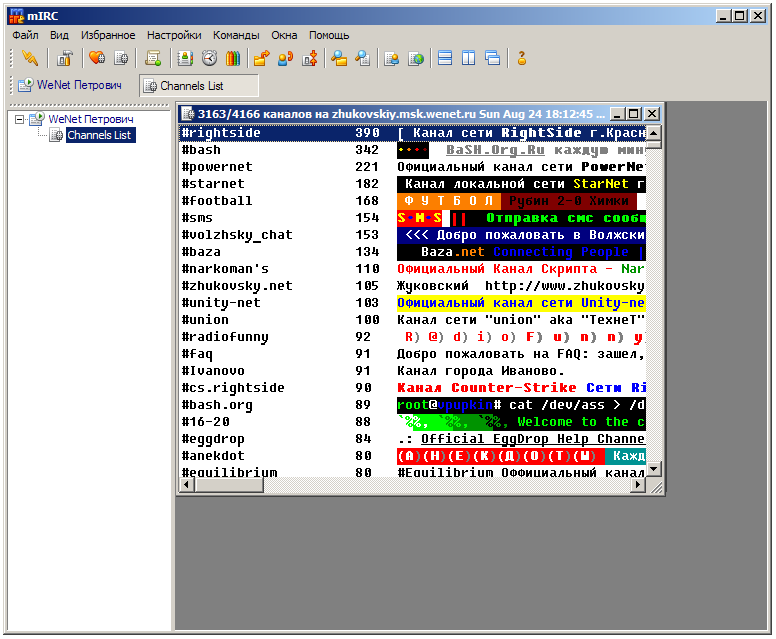The height and width of the screenshot is (639, 776).
Task: Click channel list vertical scrollbar down arrow
Action: click(x=654, y=469)
